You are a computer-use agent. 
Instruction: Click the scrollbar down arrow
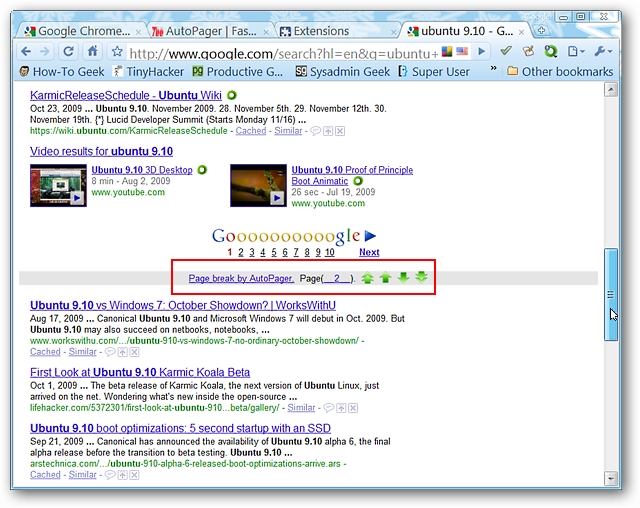611,478
